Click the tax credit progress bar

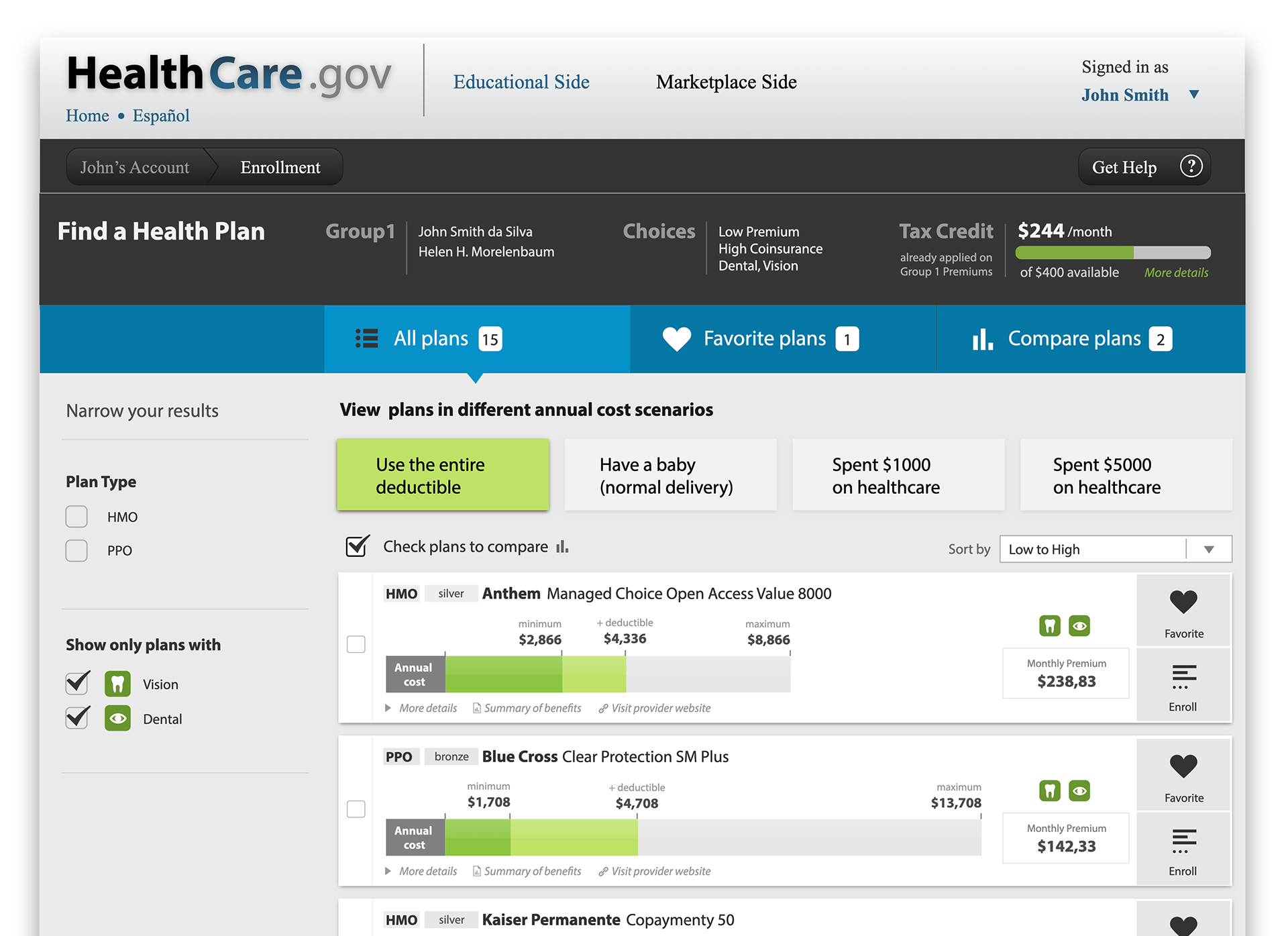click(x=1113, y=252)
